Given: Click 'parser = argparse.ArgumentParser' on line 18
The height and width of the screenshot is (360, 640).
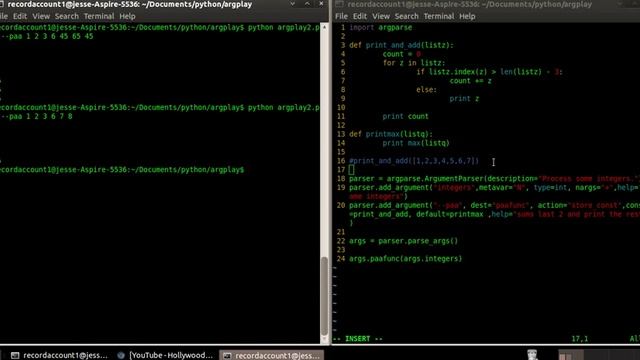Looking at the screenshot, I should pos(416,179).
